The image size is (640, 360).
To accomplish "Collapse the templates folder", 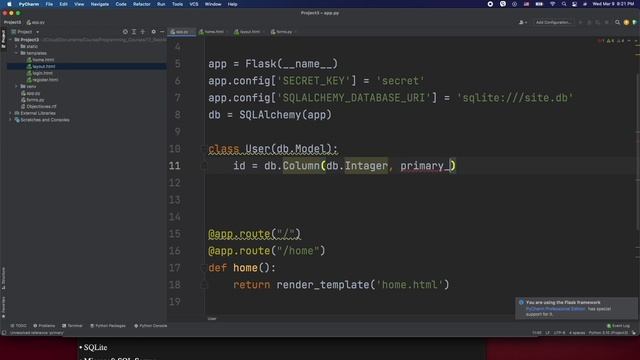I will pos(16,53).
